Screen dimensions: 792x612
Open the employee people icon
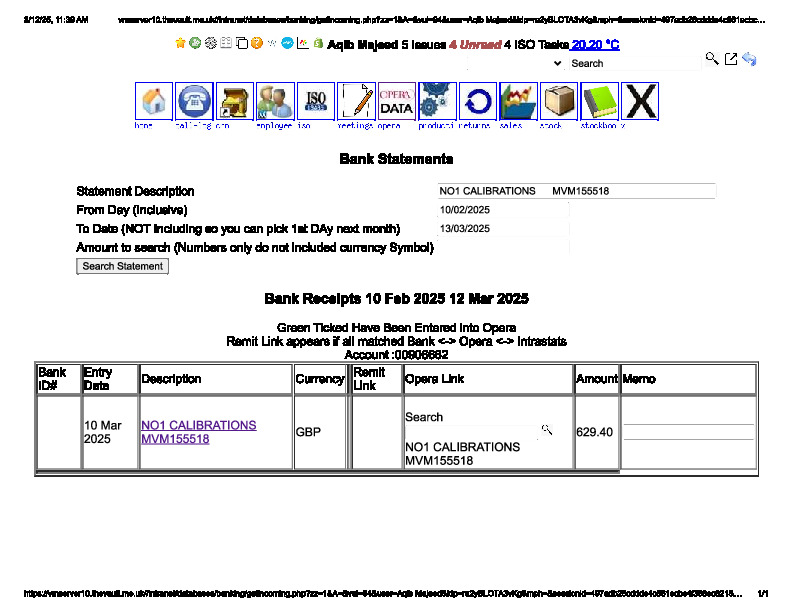coord(275,102)
